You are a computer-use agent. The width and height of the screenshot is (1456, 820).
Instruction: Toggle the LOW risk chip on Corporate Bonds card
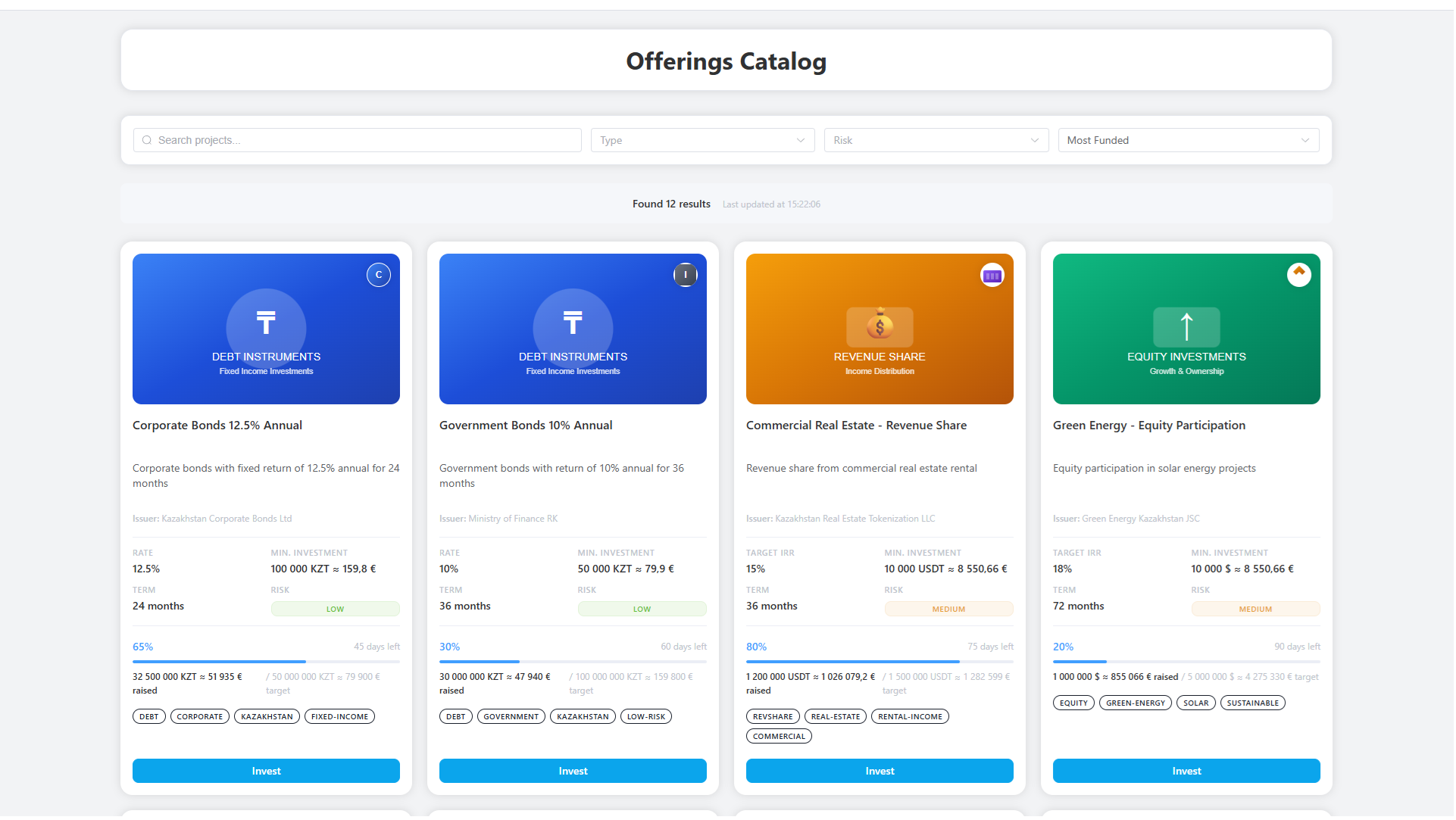(x=335, y=609)
